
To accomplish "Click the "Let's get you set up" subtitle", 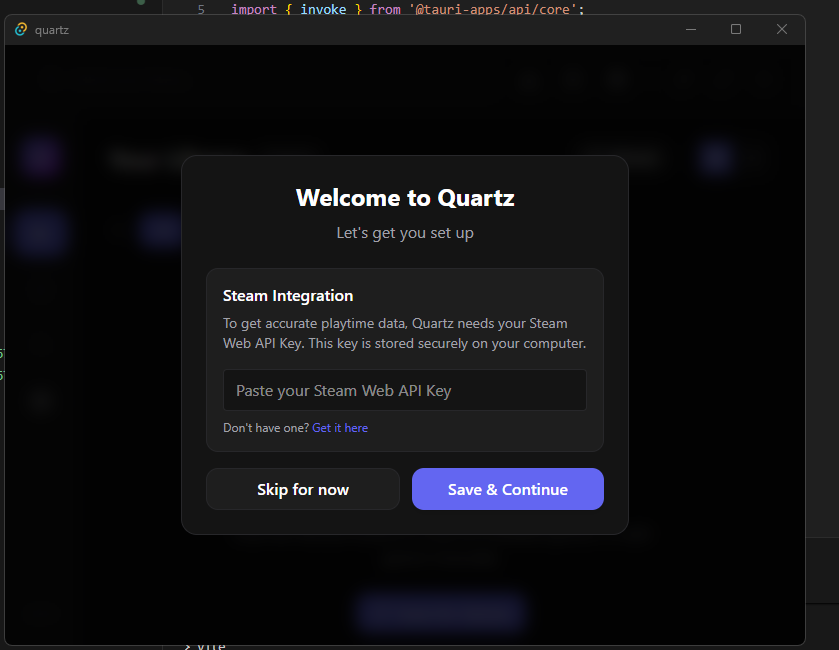I will click(405, 233).
